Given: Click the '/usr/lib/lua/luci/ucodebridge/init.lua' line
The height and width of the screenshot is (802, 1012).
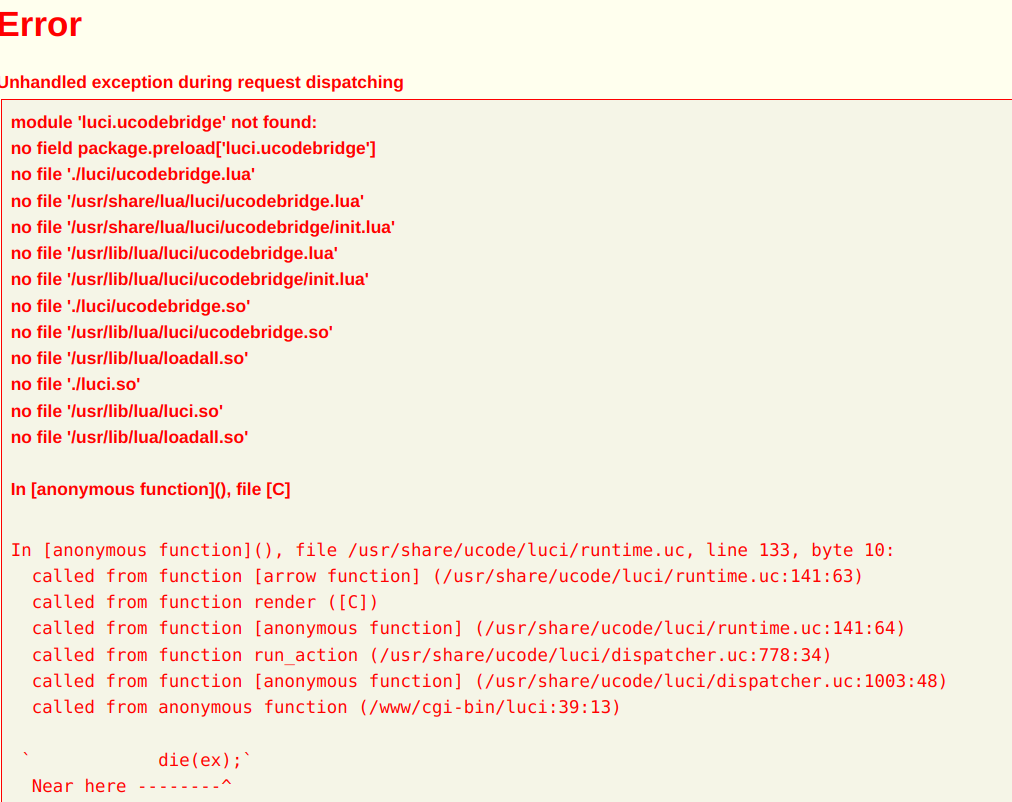Looking at the screenshot, I should coord(190,279).
